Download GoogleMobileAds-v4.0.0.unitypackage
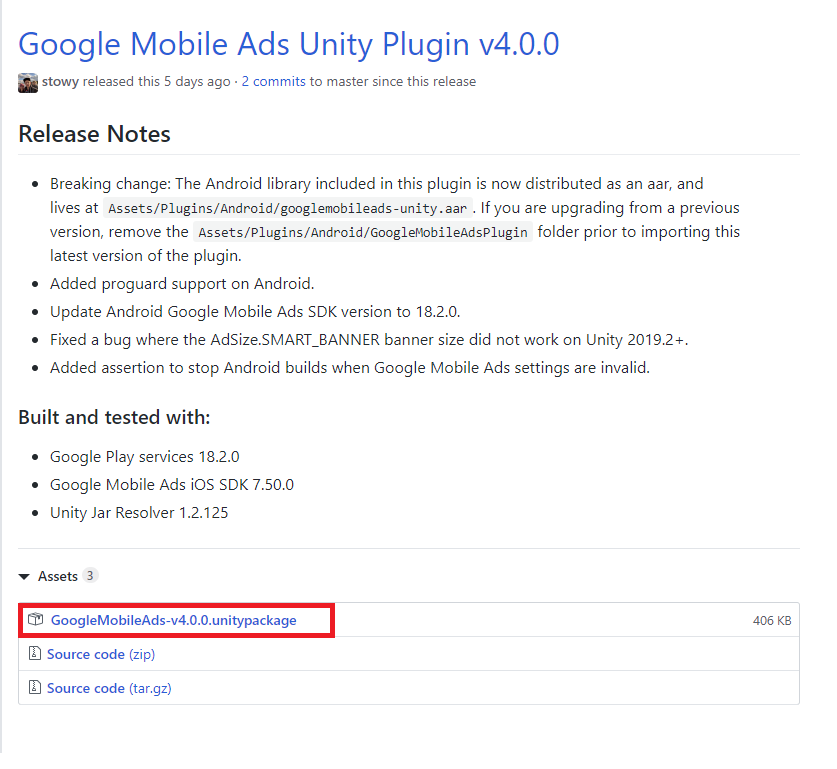 [173, 620]
